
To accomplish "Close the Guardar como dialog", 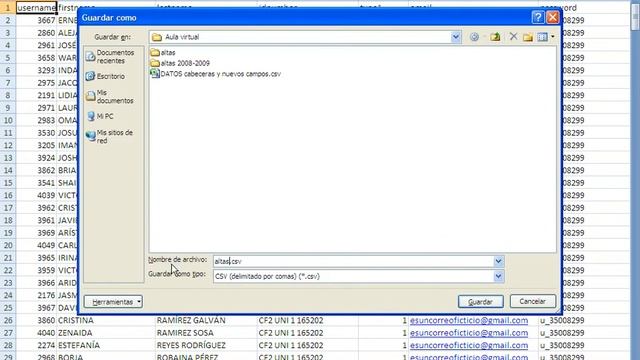I will tap(552, 17).
